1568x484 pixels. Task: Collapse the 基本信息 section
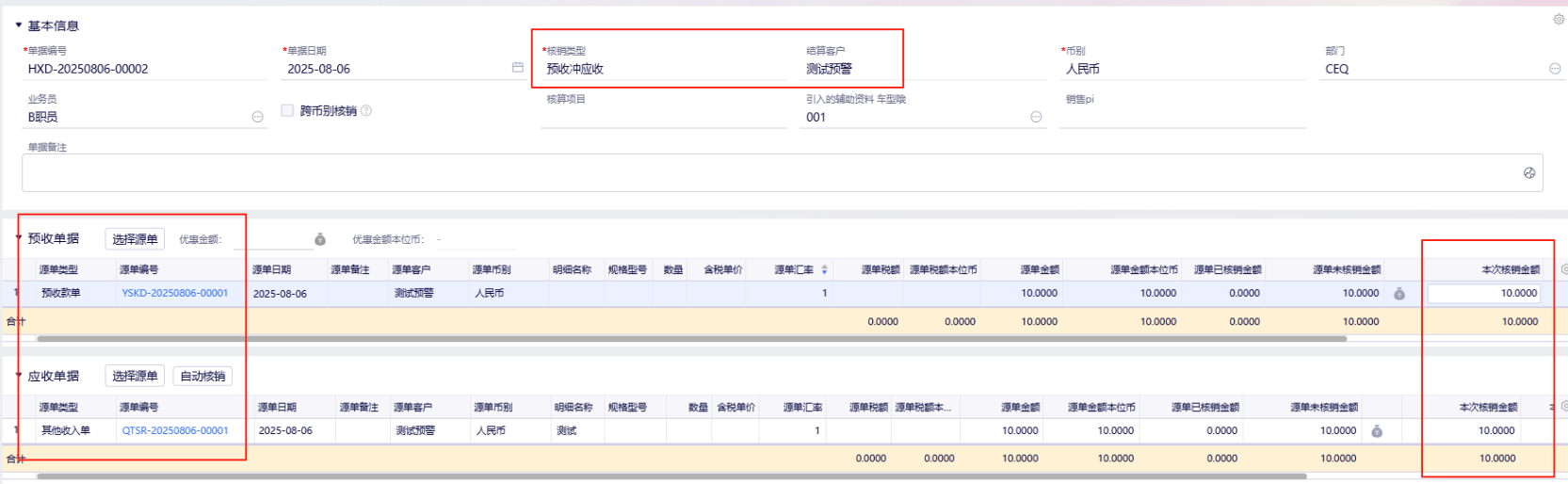point(19,25)
